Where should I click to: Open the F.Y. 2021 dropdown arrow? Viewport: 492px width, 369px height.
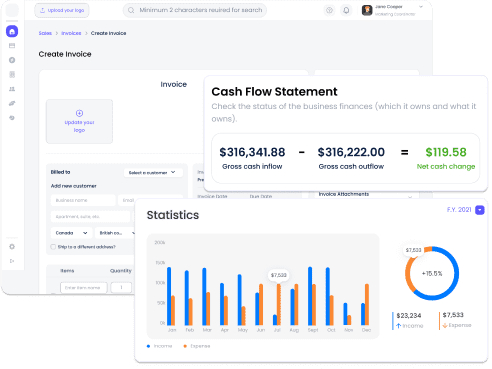click(480, 210)
